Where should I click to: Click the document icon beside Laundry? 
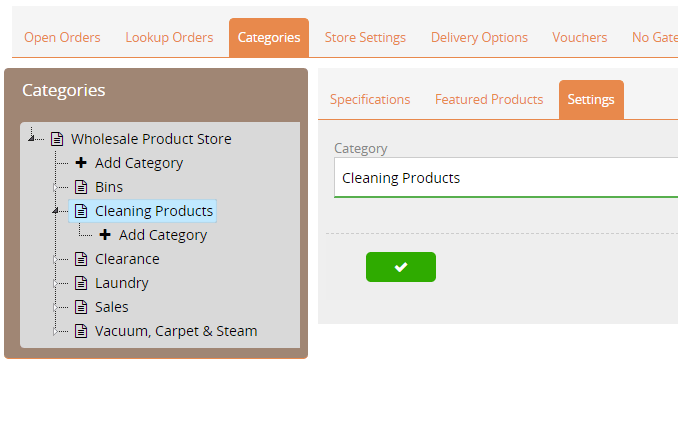[81, 283]
